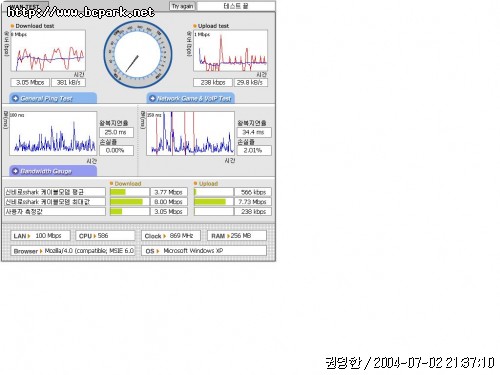Viewport: 500px width, 375px height.
Task: Select the 25.0 ms round-trip value
Action: (116, 132)
